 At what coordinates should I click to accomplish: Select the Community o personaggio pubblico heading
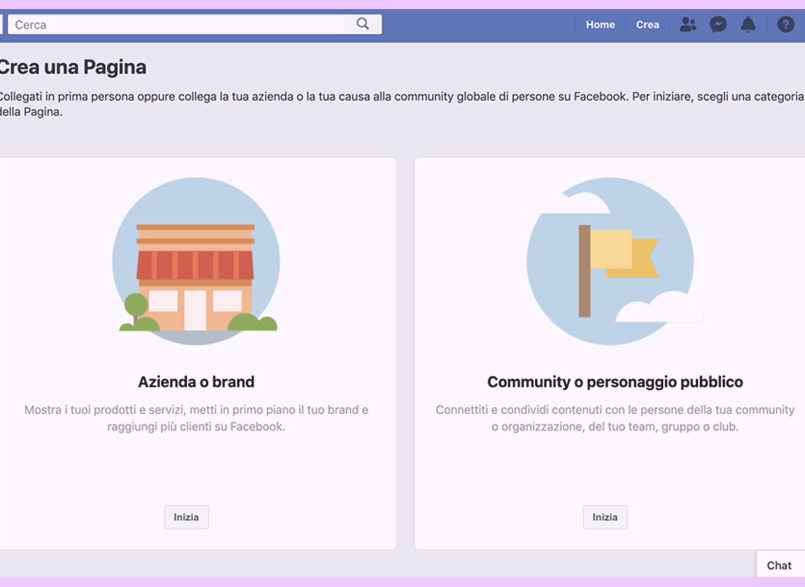click(x=615, y=382)
